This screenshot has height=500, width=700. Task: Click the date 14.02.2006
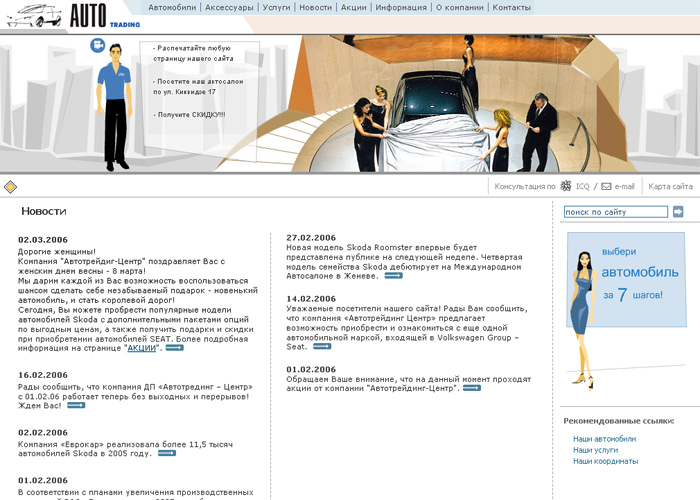(x=311, y=299)
